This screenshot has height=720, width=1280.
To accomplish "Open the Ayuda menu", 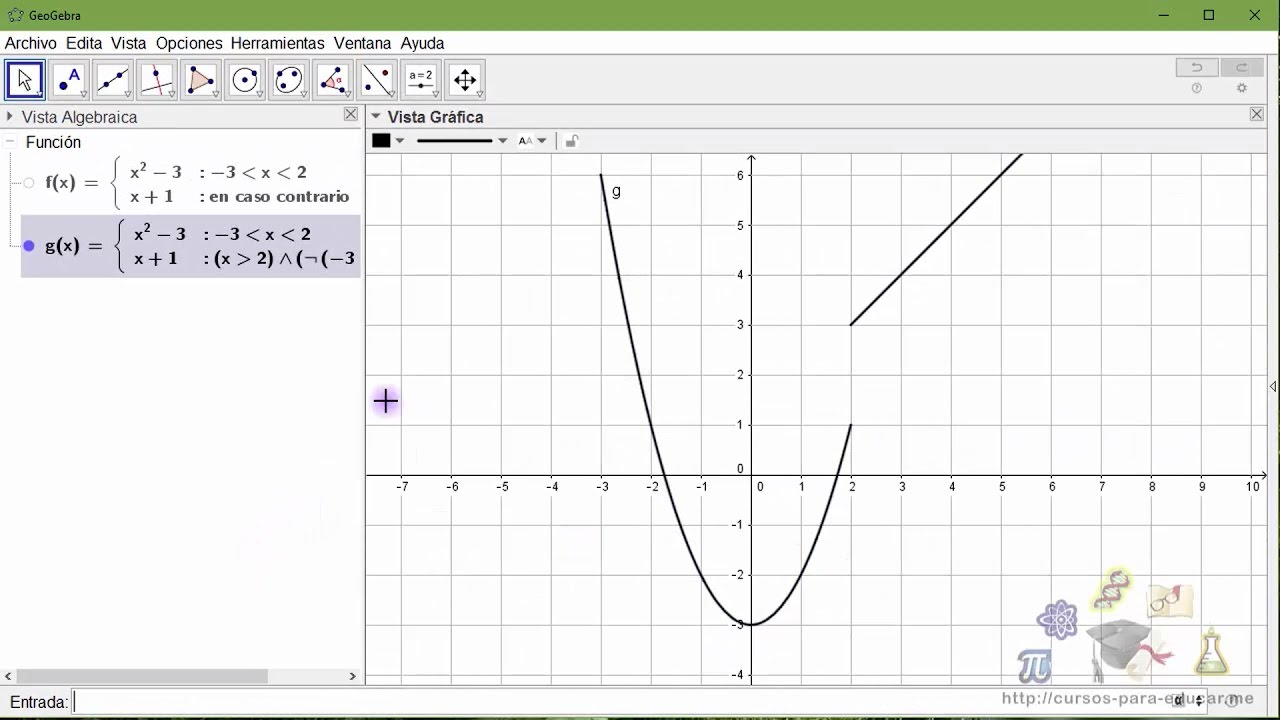I will point(423,43).
